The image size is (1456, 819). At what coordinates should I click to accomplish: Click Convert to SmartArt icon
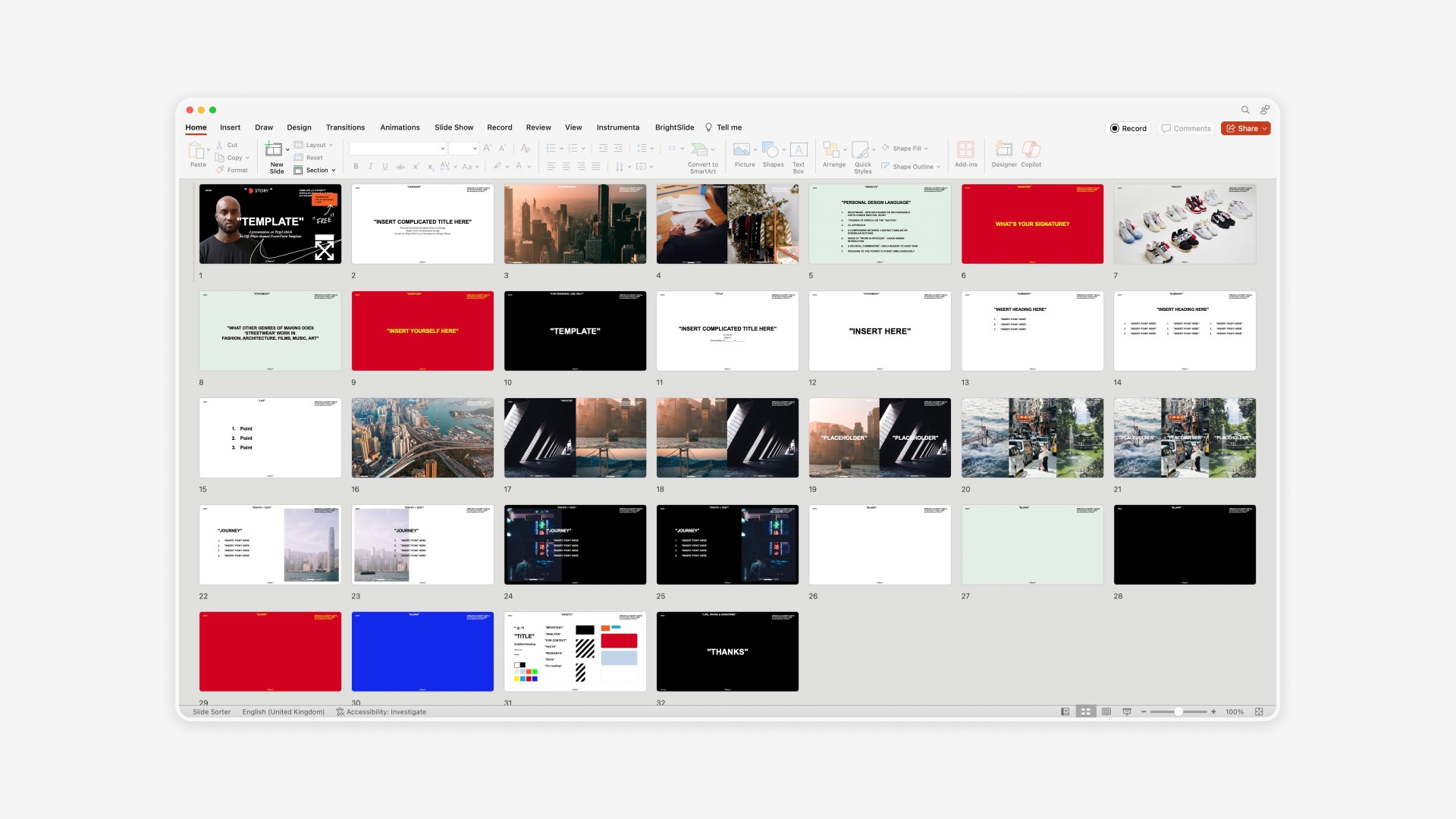(x=701, y=149)
